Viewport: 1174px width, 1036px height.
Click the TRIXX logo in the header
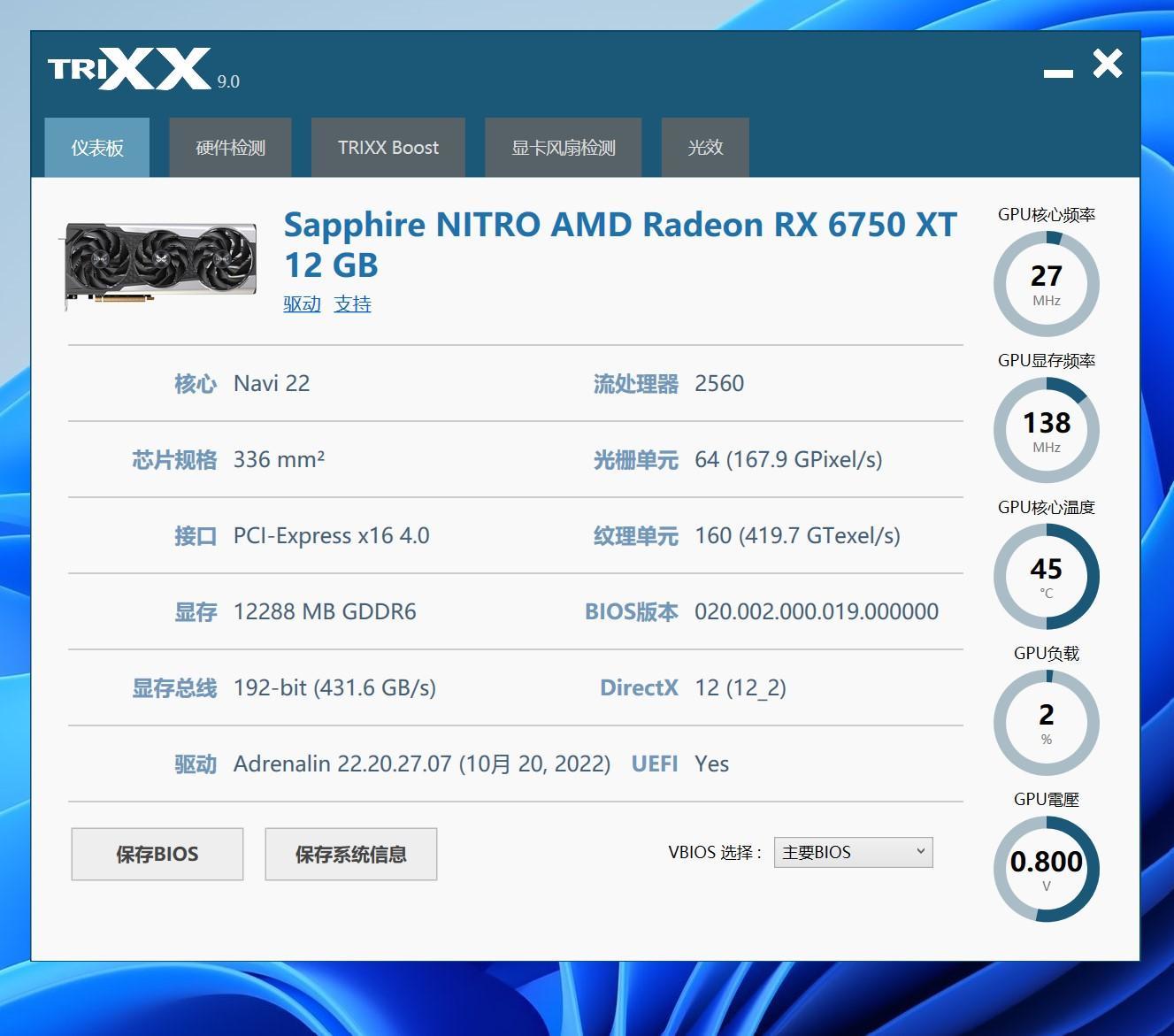[x=129, y=69]
